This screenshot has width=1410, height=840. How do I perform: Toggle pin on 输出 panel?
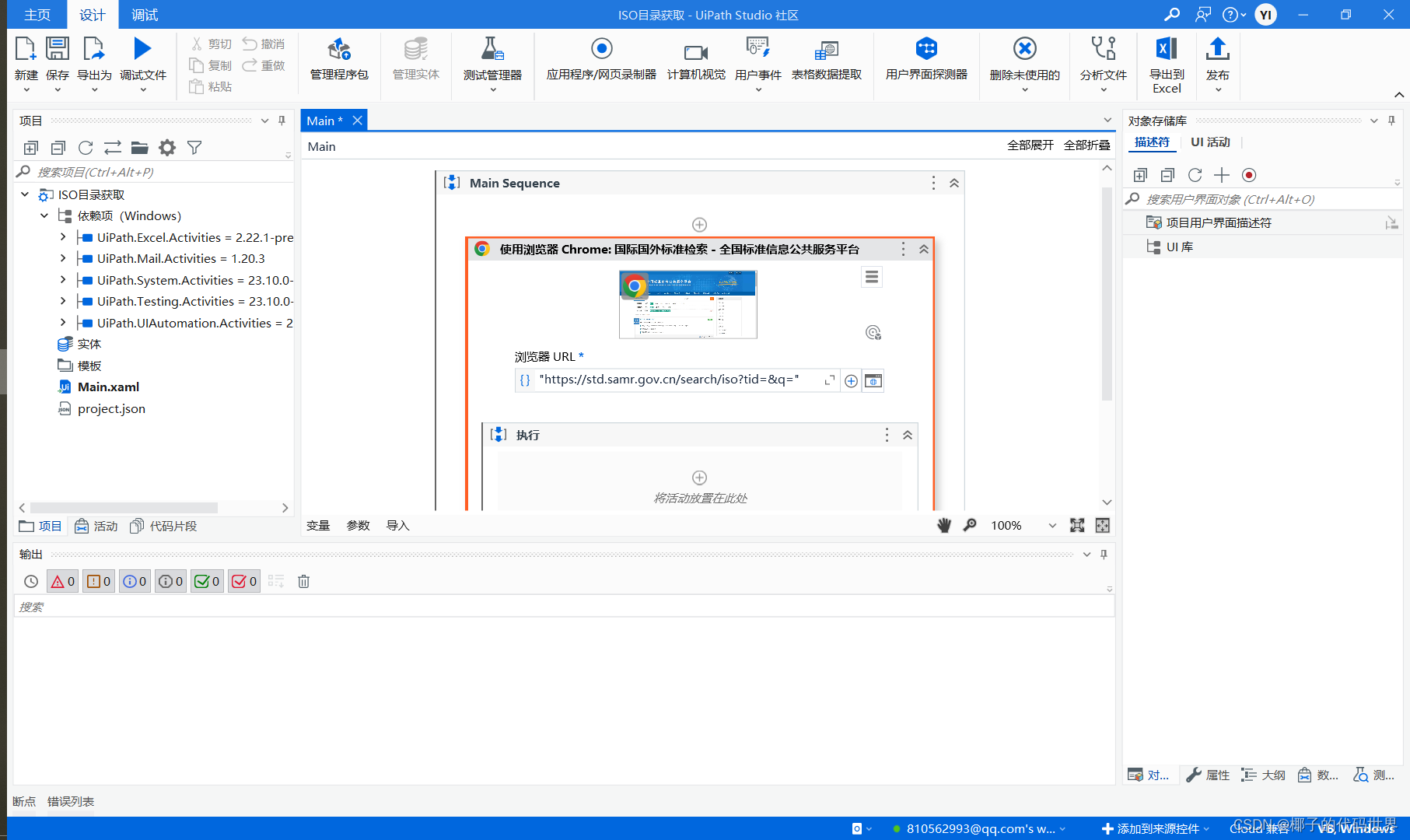tap(1104, 555)
